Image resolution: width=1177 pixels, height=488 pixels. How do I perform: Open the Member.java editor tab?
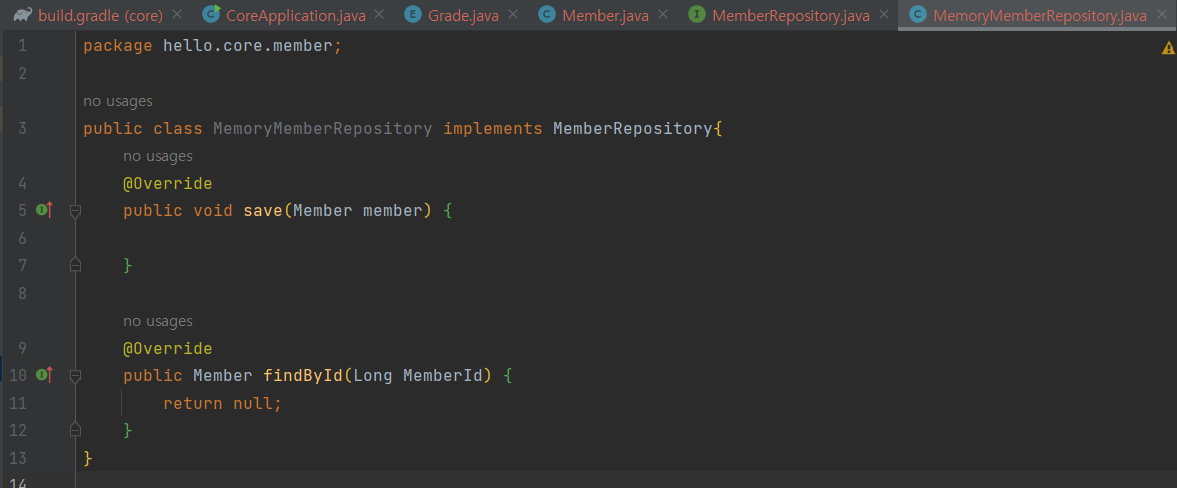(604, 15)
